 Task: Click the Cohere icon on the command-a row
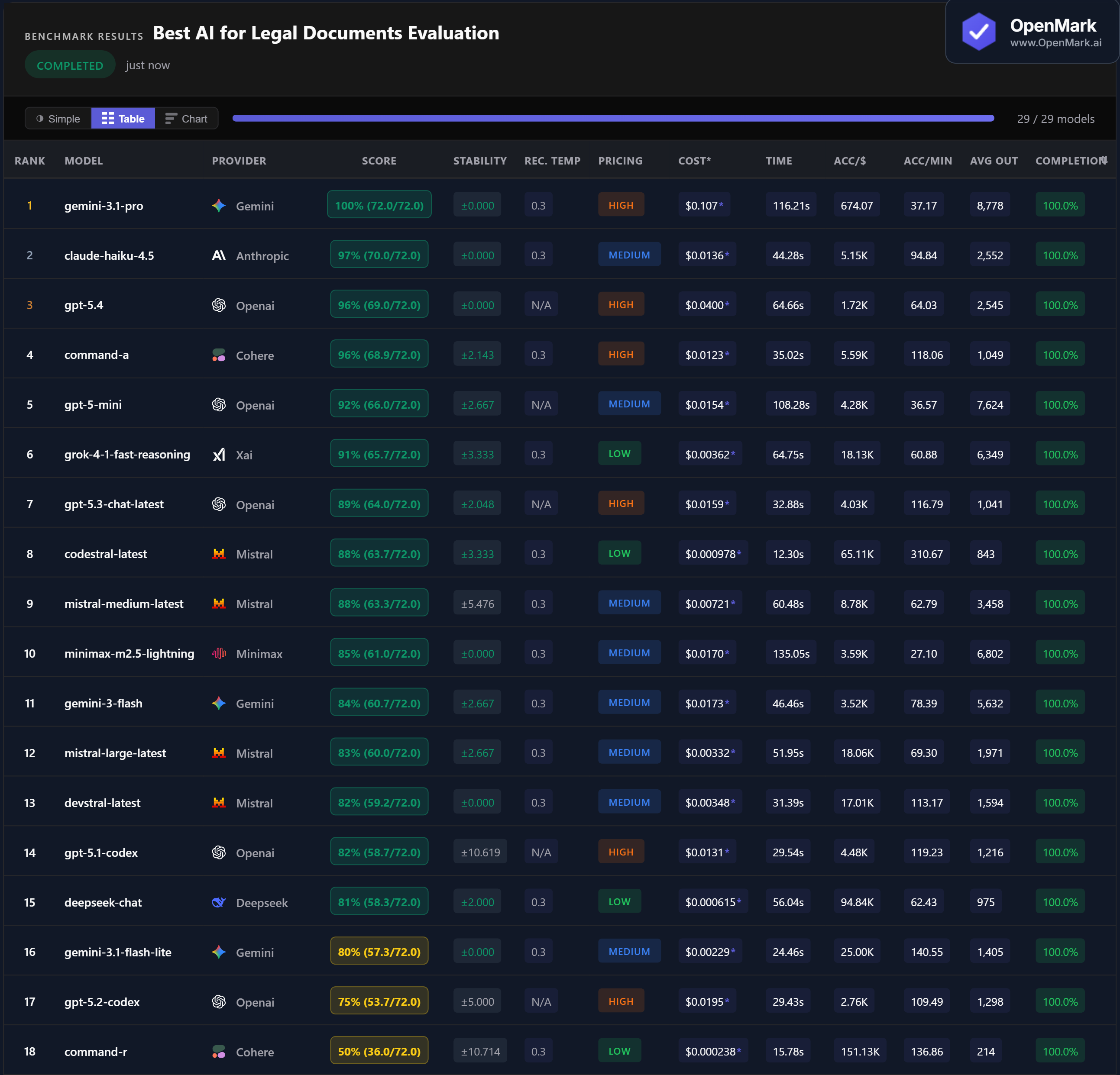(x=219, y=355)
